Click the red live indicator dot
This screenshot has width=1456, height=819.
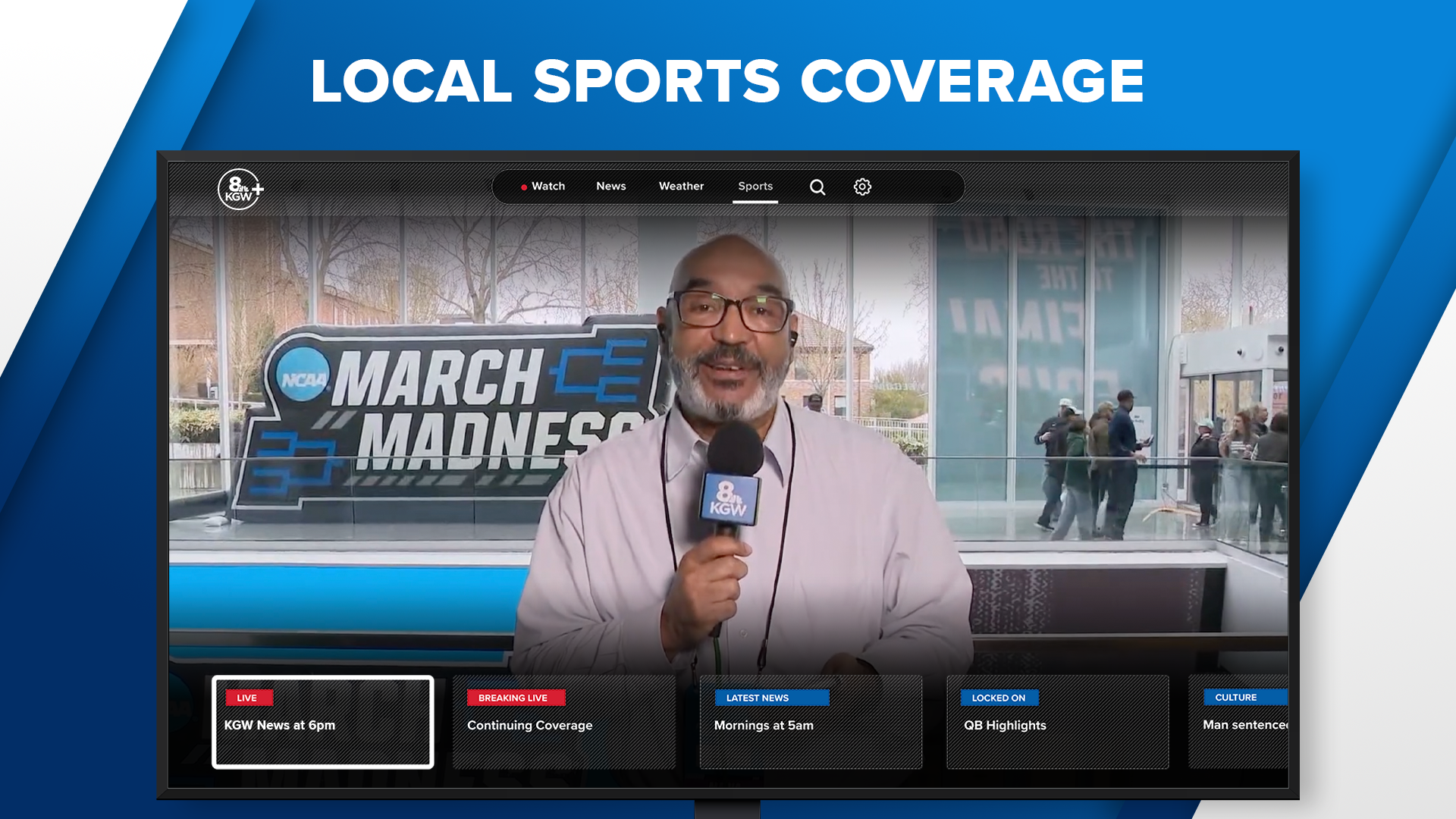click(525, 186)
